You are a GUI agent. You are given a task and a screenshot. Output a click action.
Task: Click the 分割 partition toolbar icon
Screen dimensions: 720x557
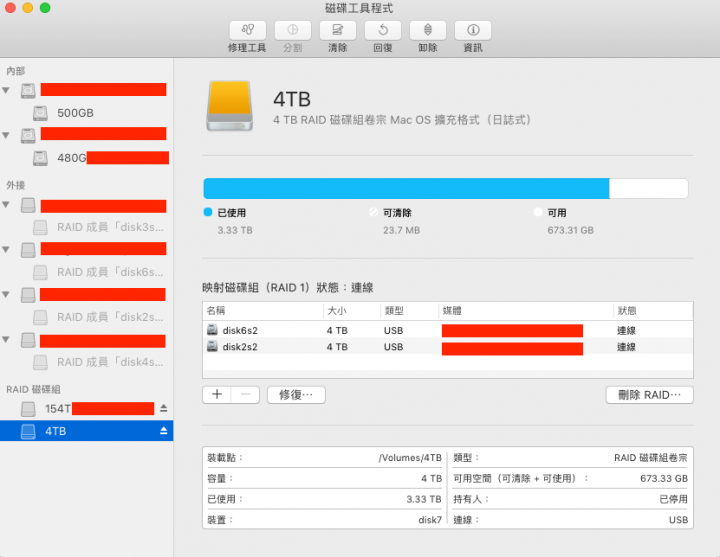coord(292,30)
